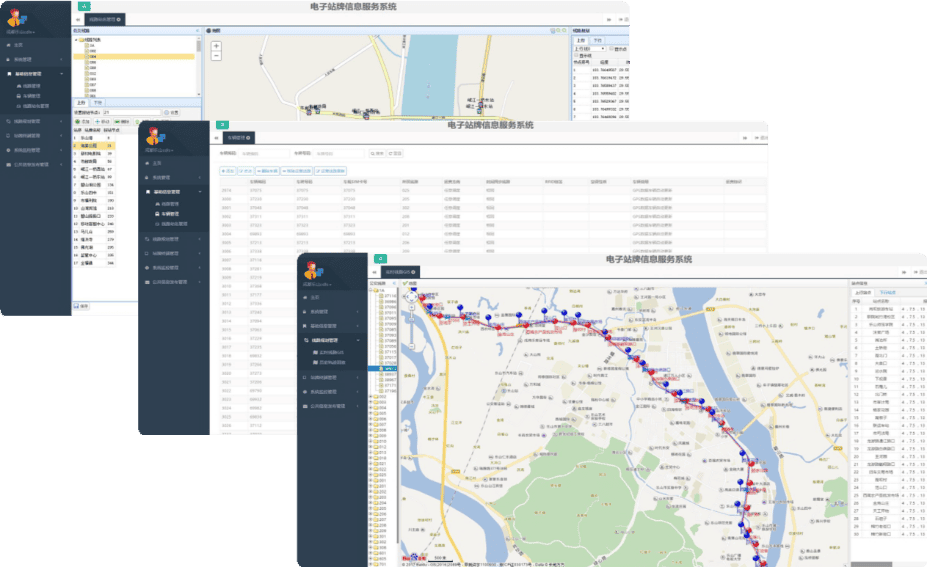Click green sidebar toggle in top window
The width and height of the screenshot is (927, 567).
tap(85, 7)
